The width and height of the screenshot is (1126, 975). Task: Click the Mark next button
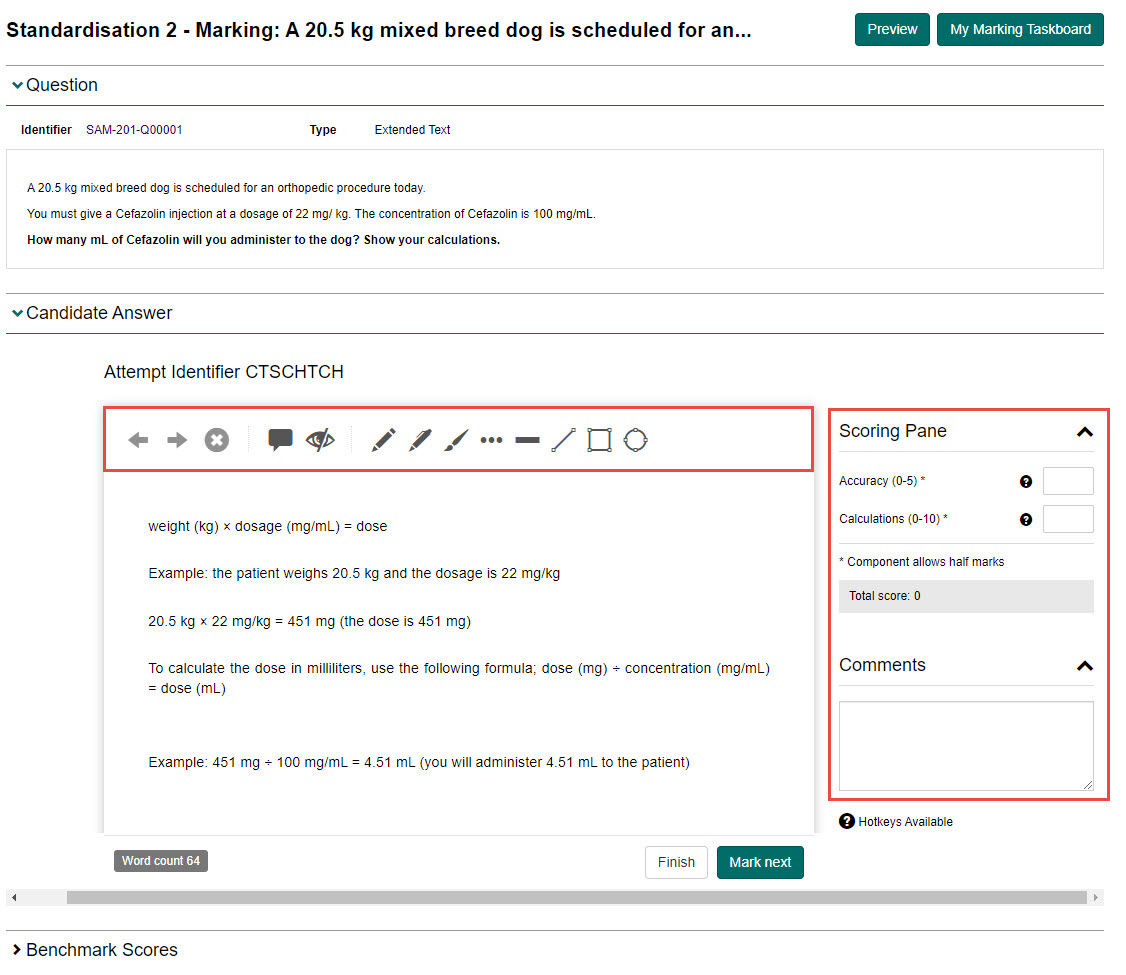[760, 862]
